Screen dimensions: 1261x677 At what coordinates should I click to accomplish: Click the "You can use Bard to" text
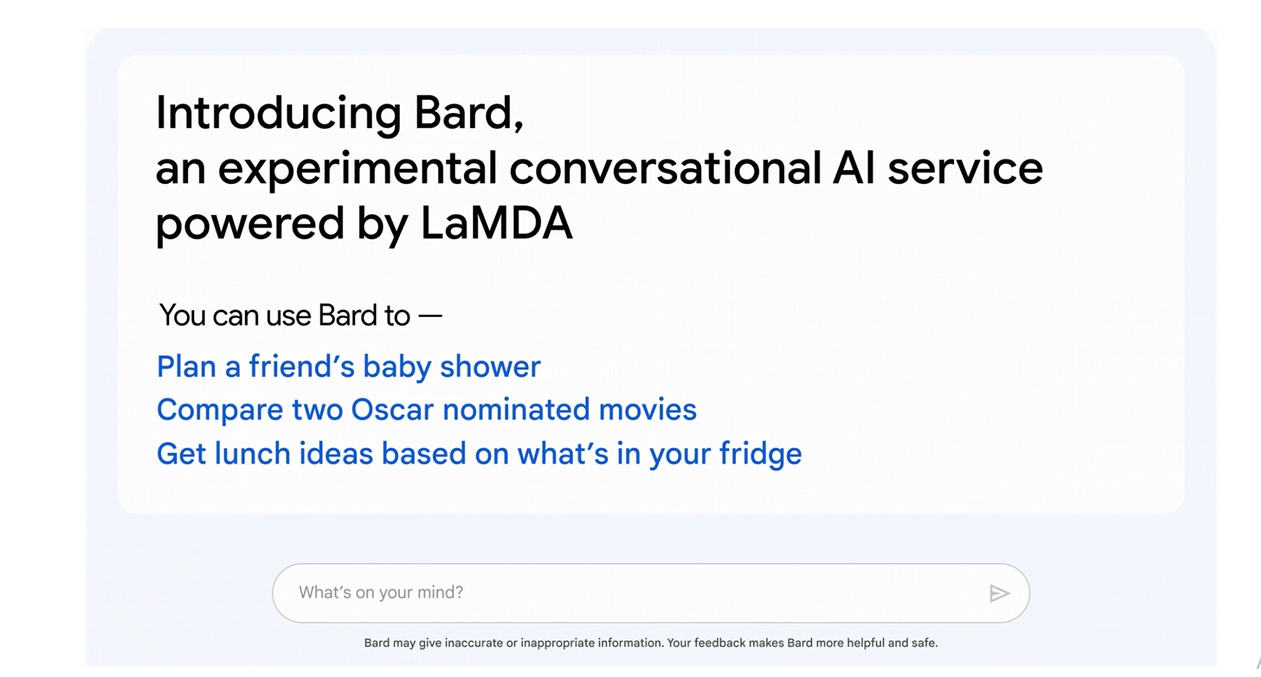(x=285, y=316)
